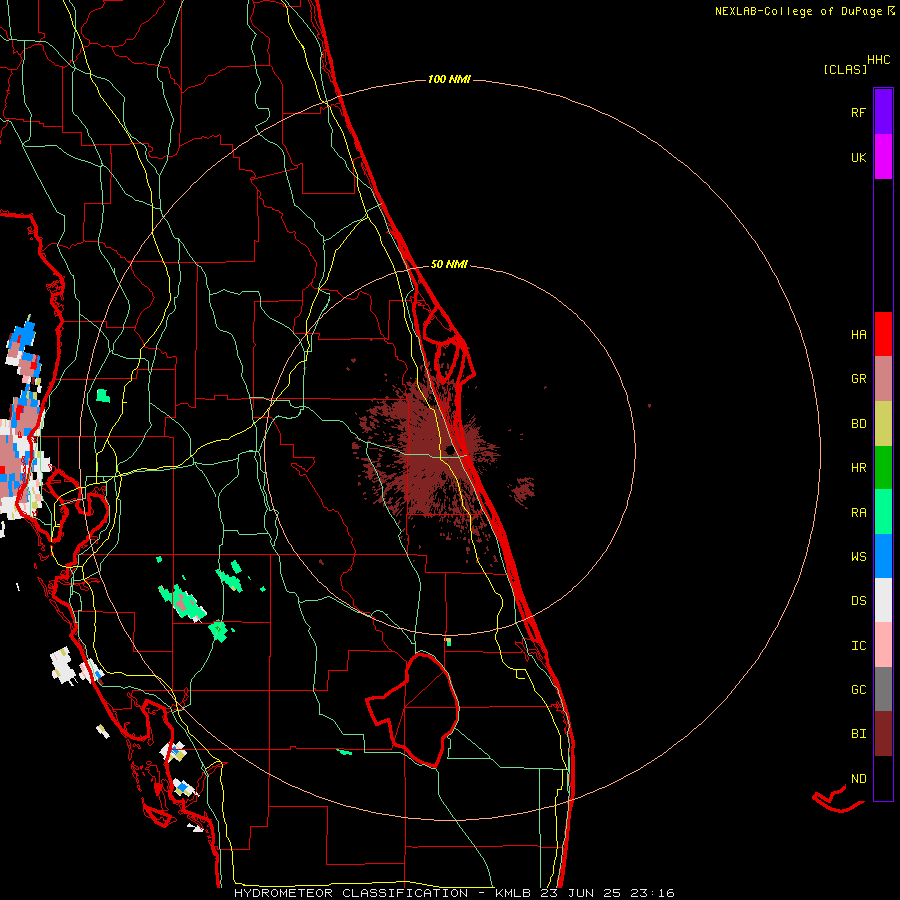Click the GR legend label
The image size is (900, 900).
coord(858,379)
